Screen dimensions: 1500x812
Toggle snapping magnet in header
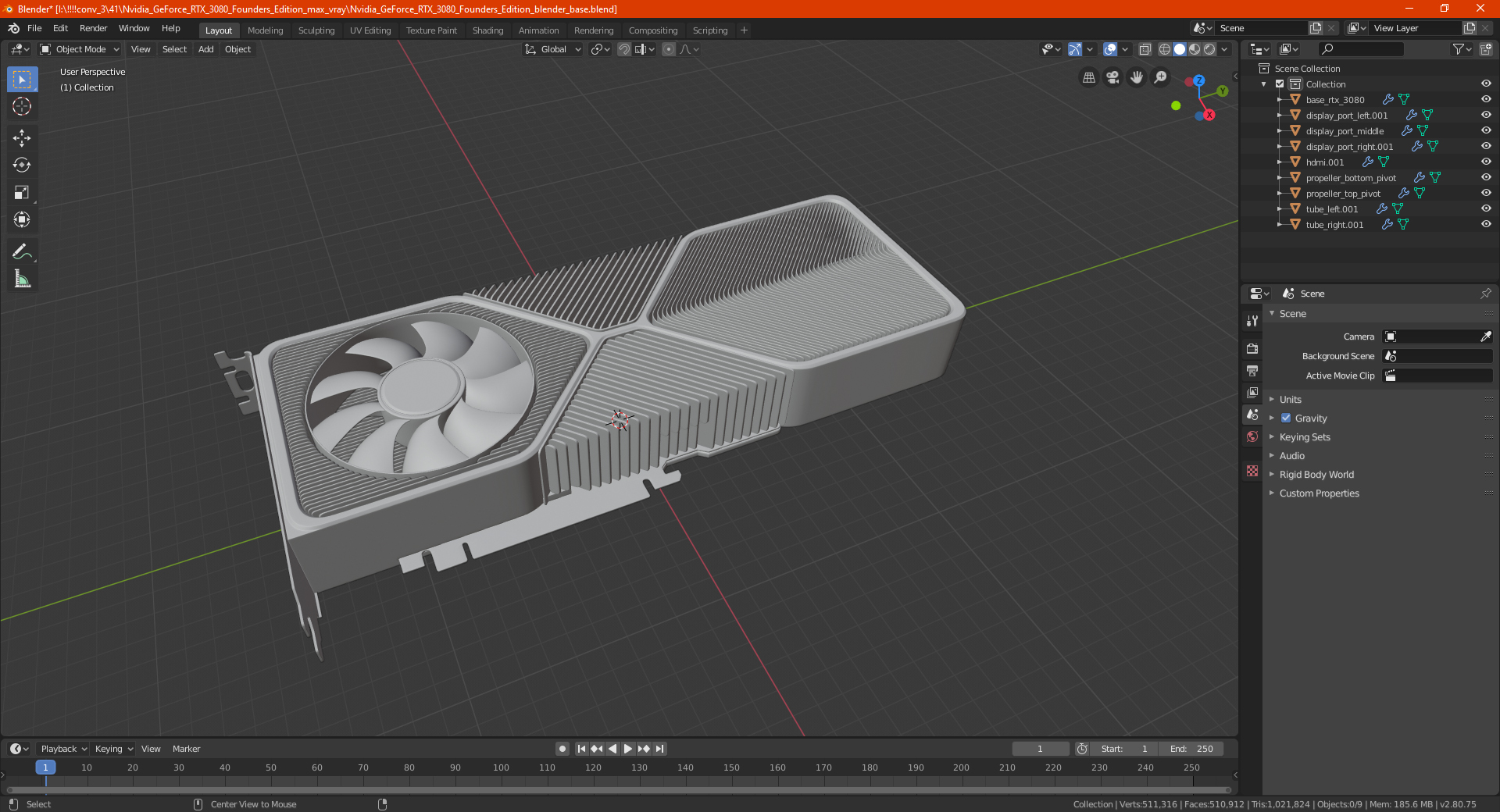click(624, 49)
